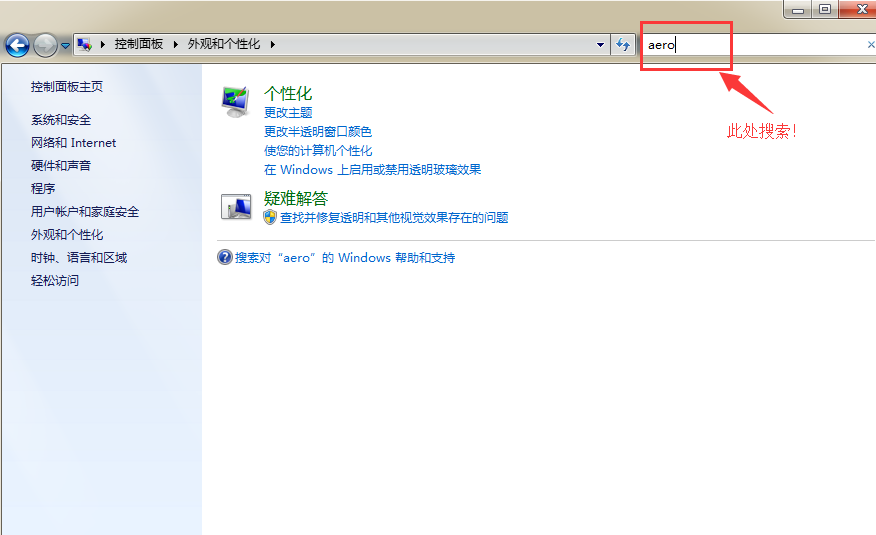Open 时钟、语言和区域 category
This screenshot has height=535, width=876.
(x=79, y=257)
